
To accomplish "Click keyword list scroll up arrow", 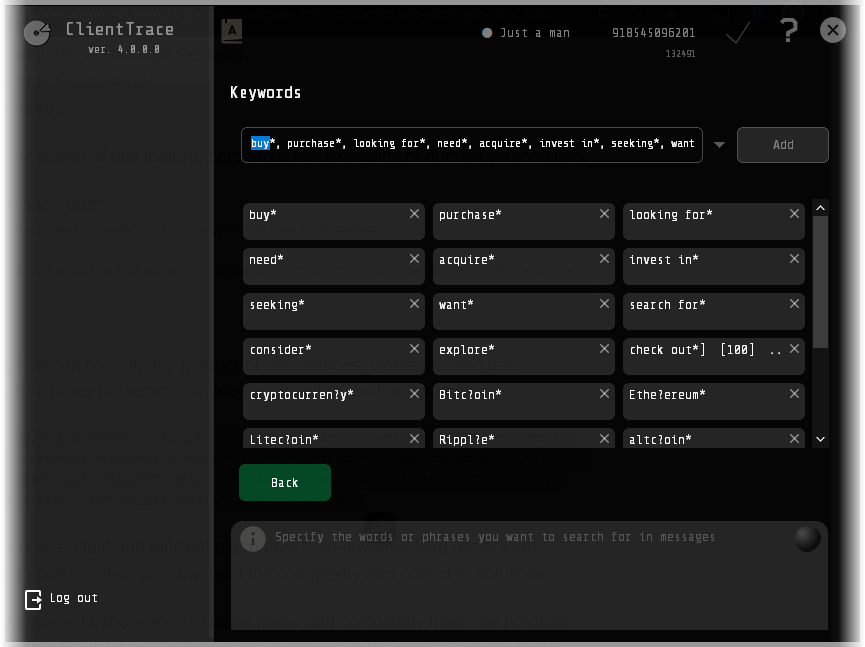I will coord(820,208).
